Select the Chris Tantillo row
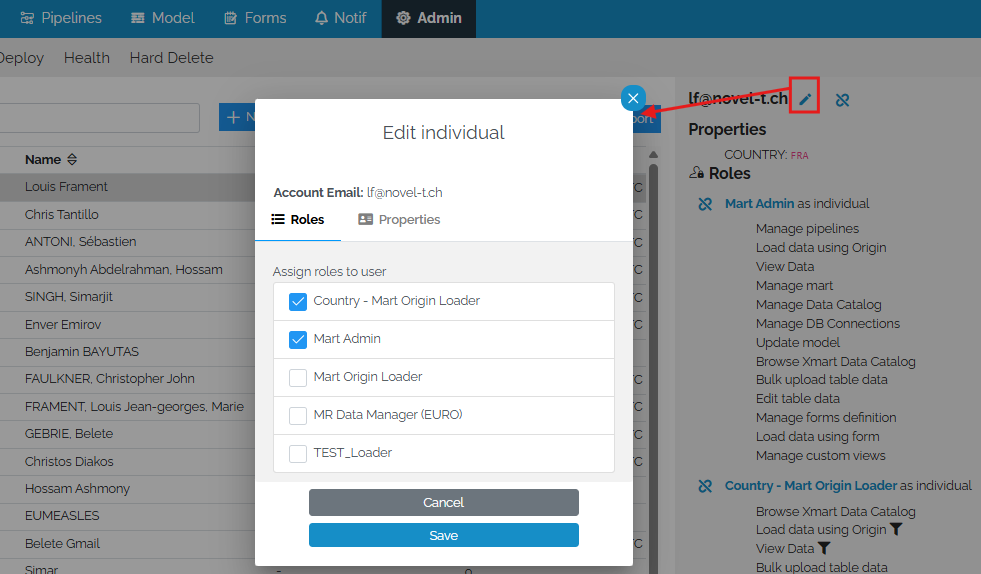 pyautogui.click(x=128, y=215)
